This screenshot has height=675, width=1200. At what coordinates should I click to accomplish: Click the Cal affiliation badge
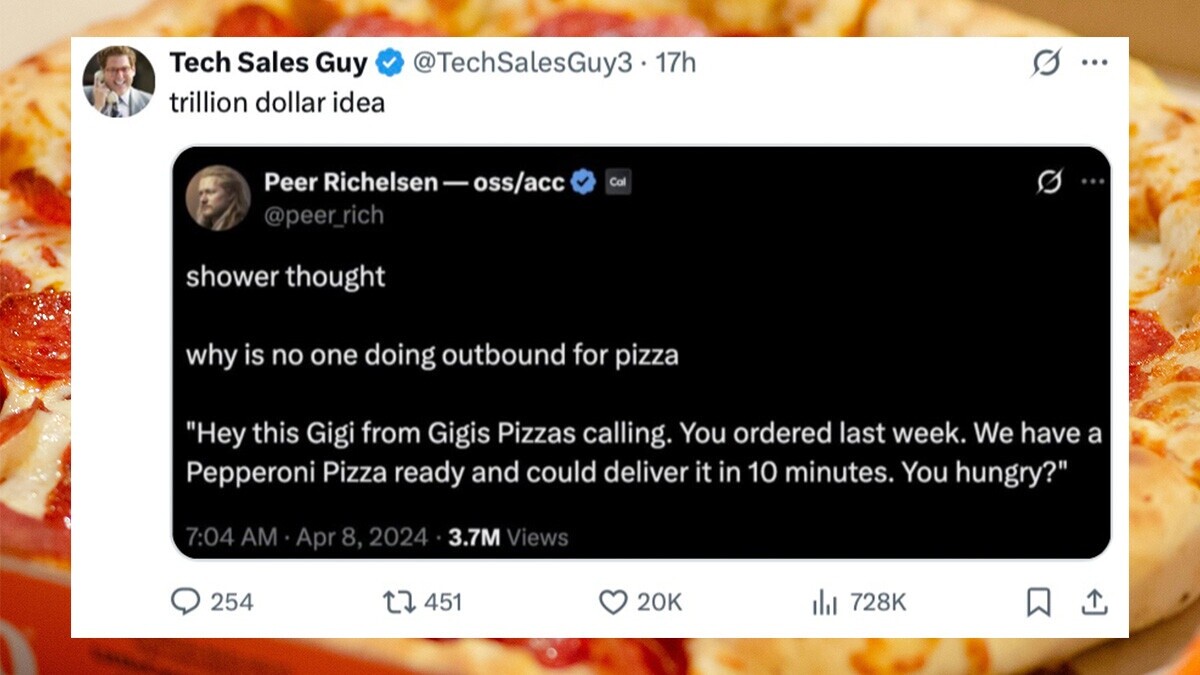tap(618, 182)
